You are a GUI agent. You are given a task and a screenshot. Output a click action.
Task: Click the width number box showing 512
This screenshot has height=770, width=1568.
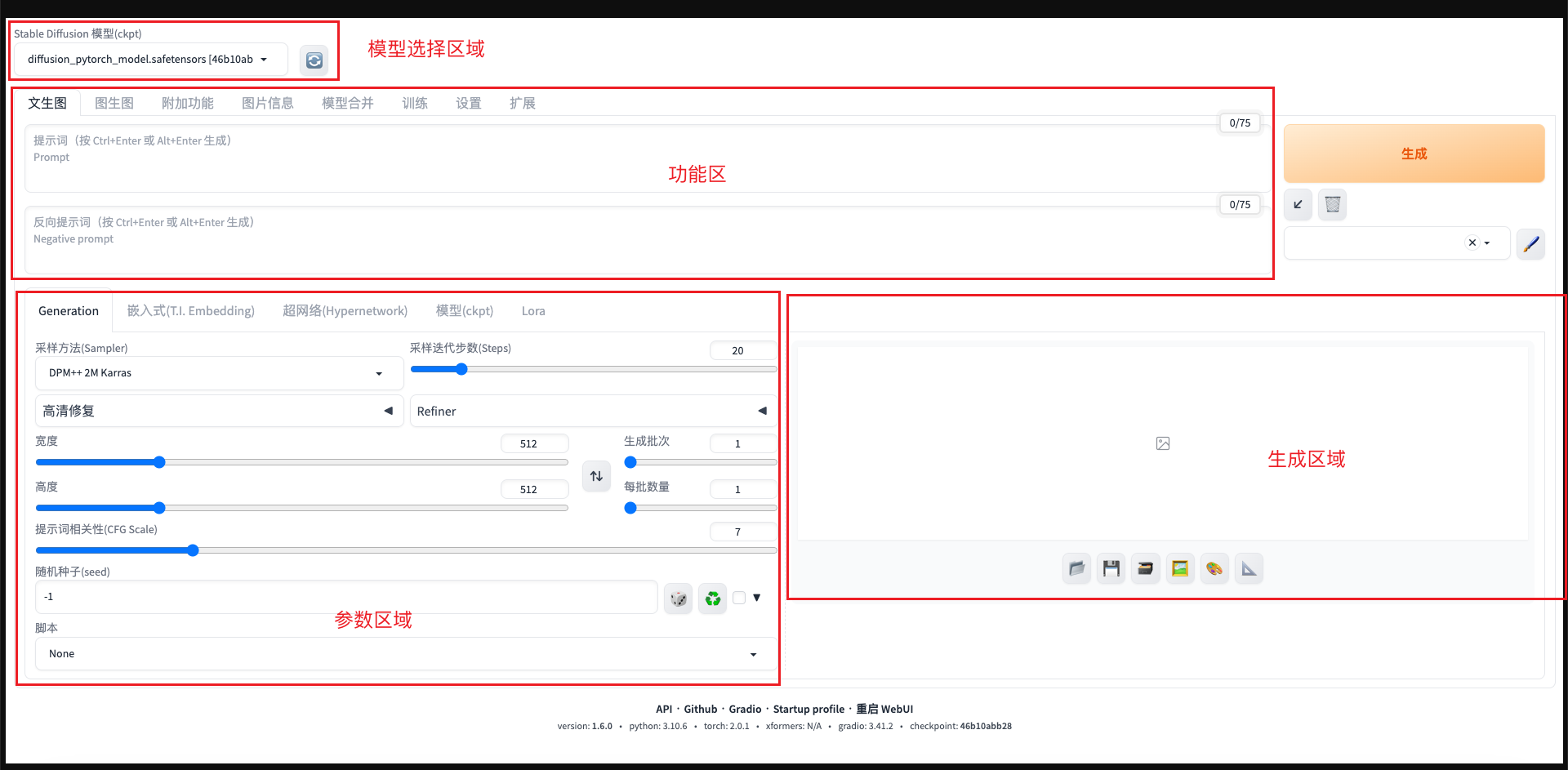534,443
